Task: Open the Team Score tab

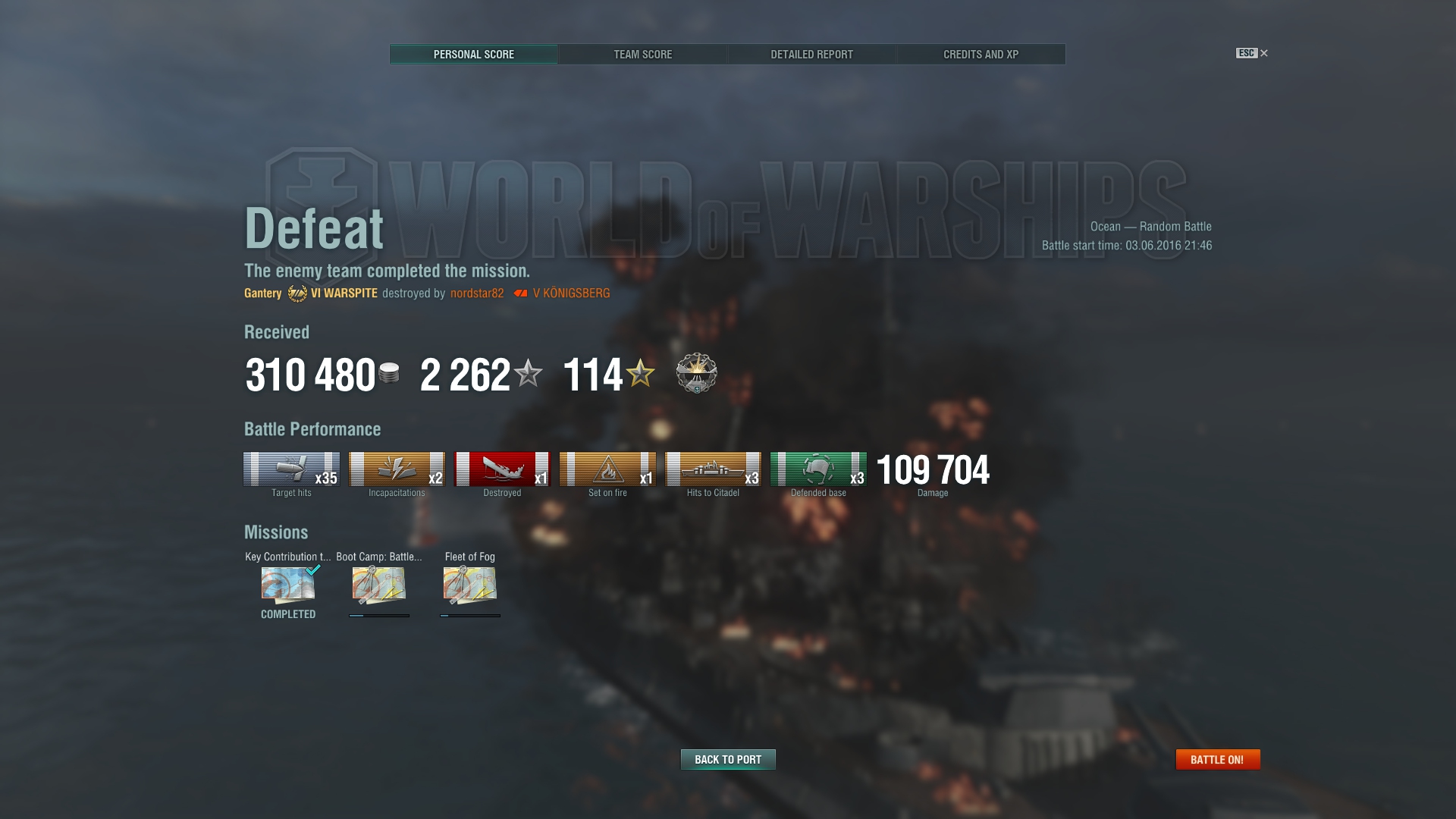Action: 643,55
